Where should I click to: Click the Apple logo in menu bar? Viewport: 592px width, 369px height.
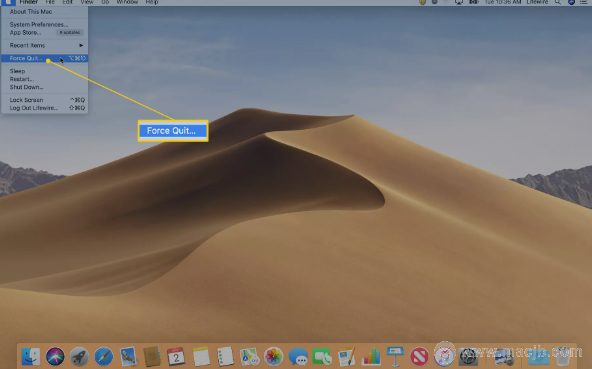pyautogui.click(x=8, y=2)
